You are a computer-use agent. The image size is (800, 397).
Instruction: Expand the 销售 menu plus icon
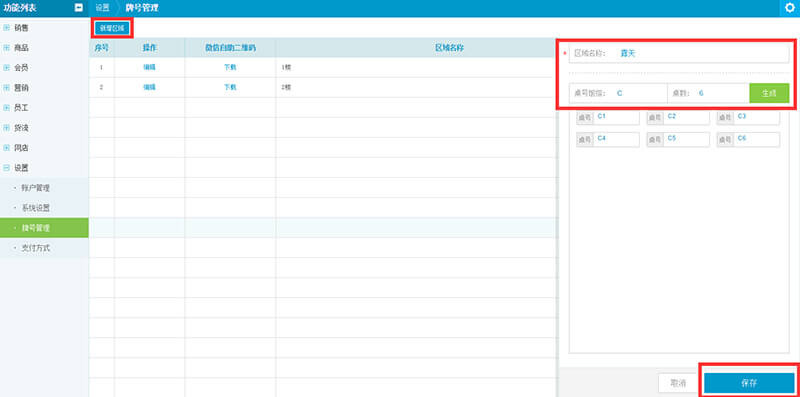[x=7, y=28]
